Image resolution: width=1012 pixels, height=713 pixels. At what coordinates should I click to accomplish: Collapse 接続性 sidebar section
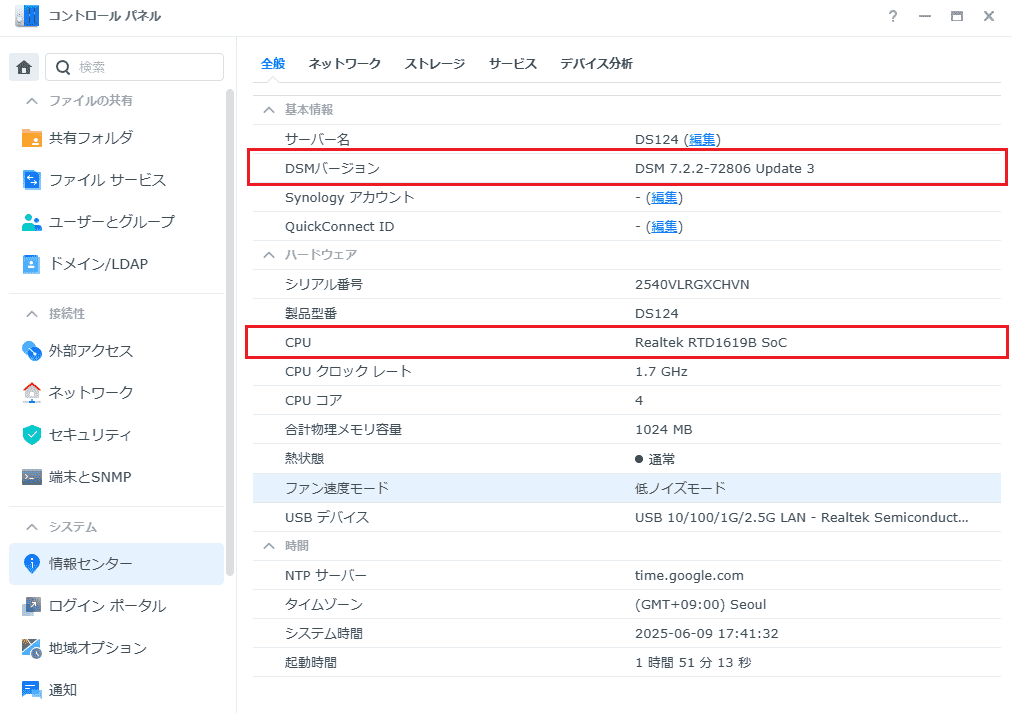click(x=32, y=314)
